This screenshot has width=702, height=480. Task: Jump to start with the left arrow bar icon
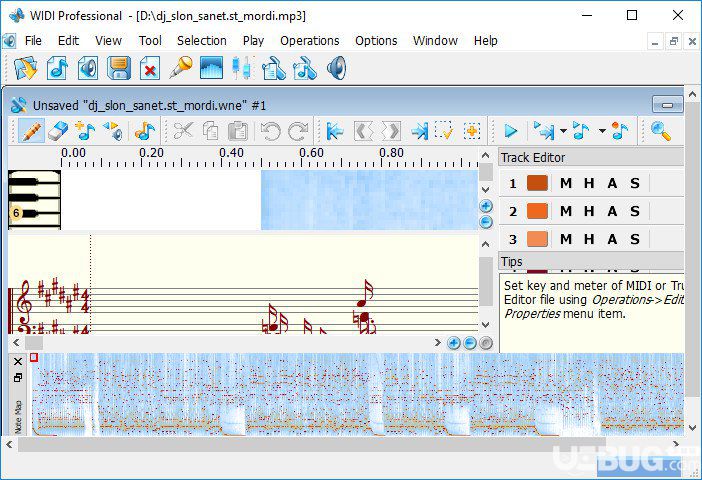tap(335, 131)
